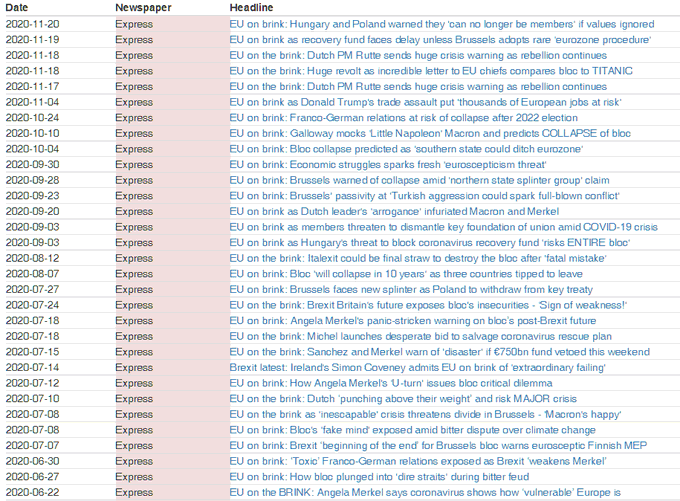Open eurosceptic Finnish MEP Brexit headline
Image resolution: width=680 pixels, height=501 pixels.
click(438, 446)
